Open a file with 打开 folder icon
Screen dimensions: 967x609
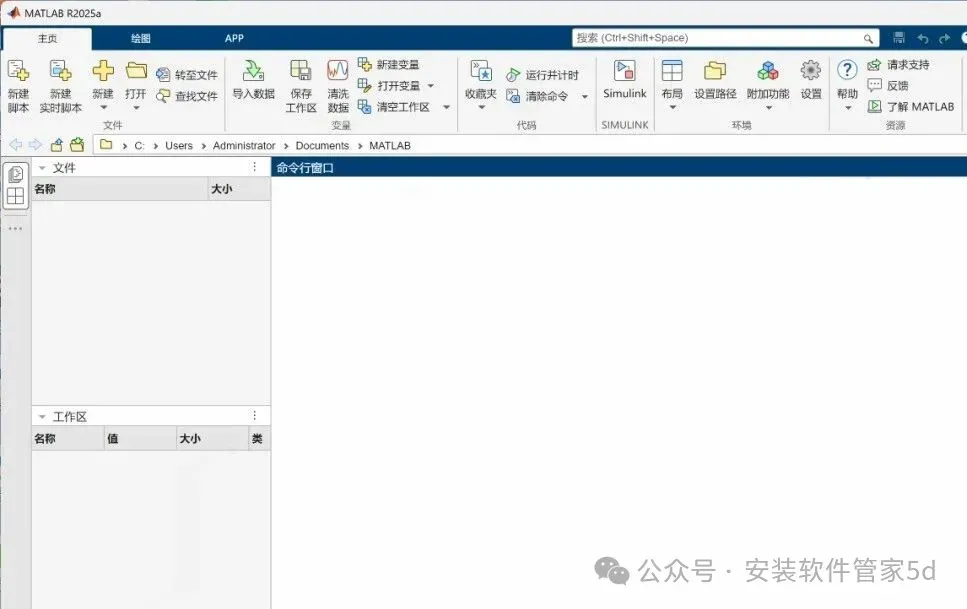point(136,71)
